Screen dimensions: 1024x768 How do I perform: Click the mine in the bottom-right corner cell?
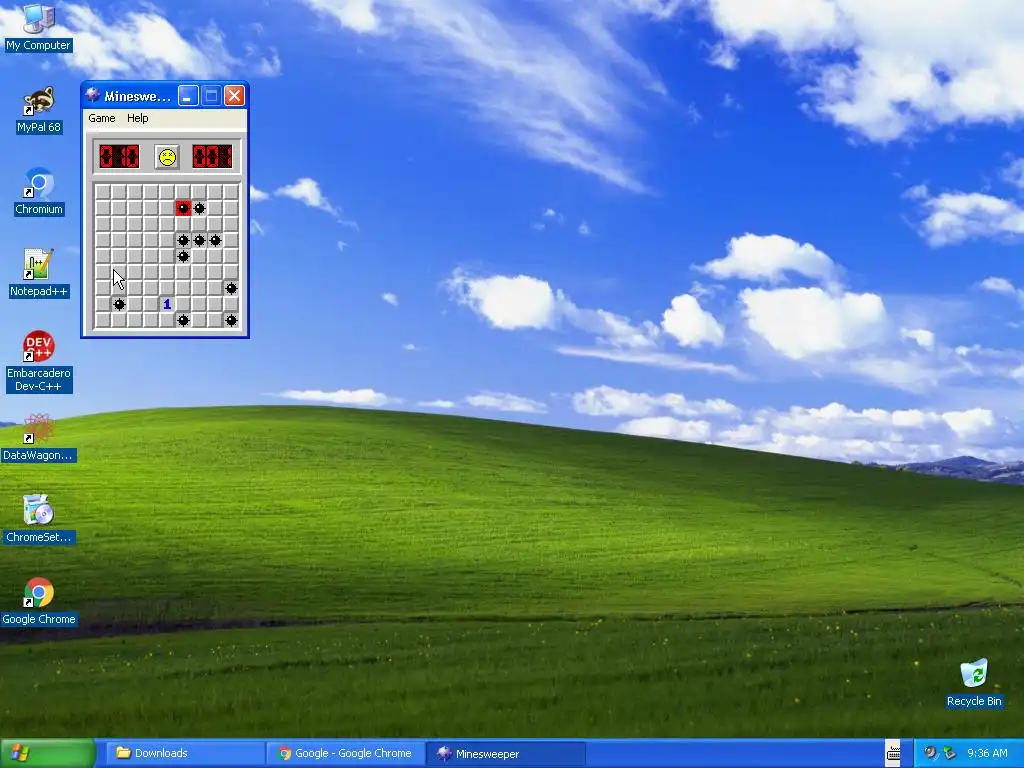[x=231, y=320]
